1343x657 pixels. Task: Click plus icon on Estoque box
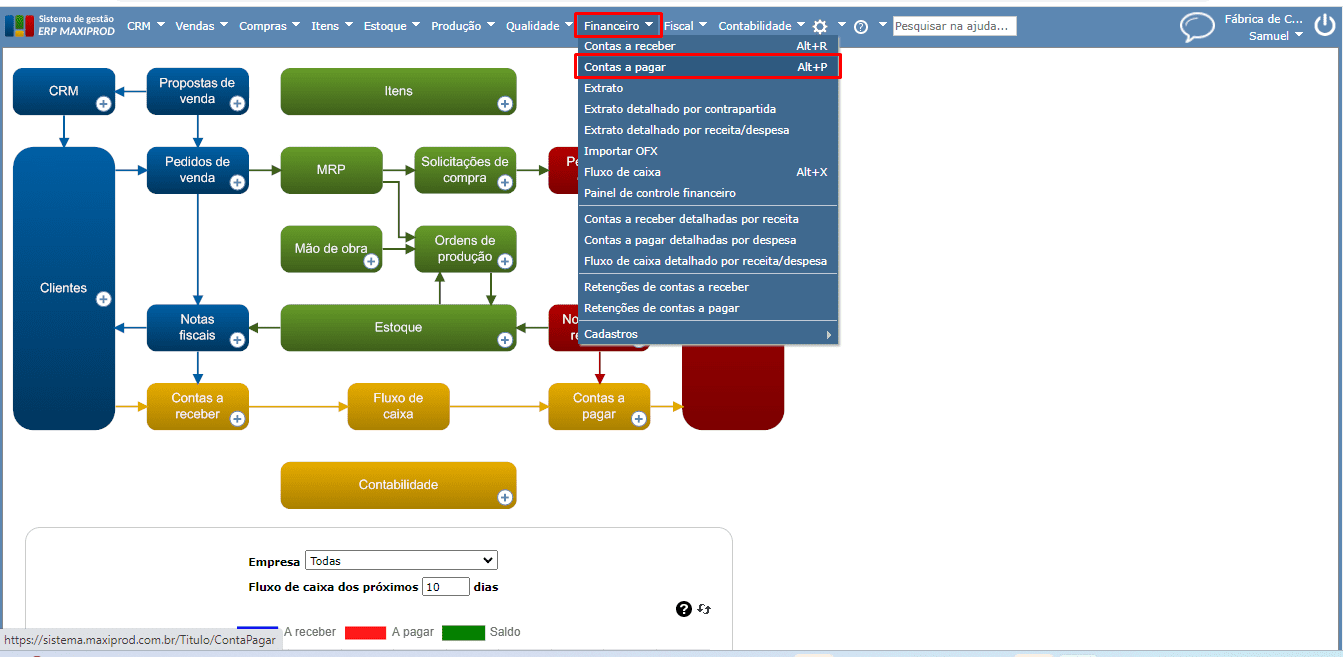pyautogui.click(x=505, y=340)
